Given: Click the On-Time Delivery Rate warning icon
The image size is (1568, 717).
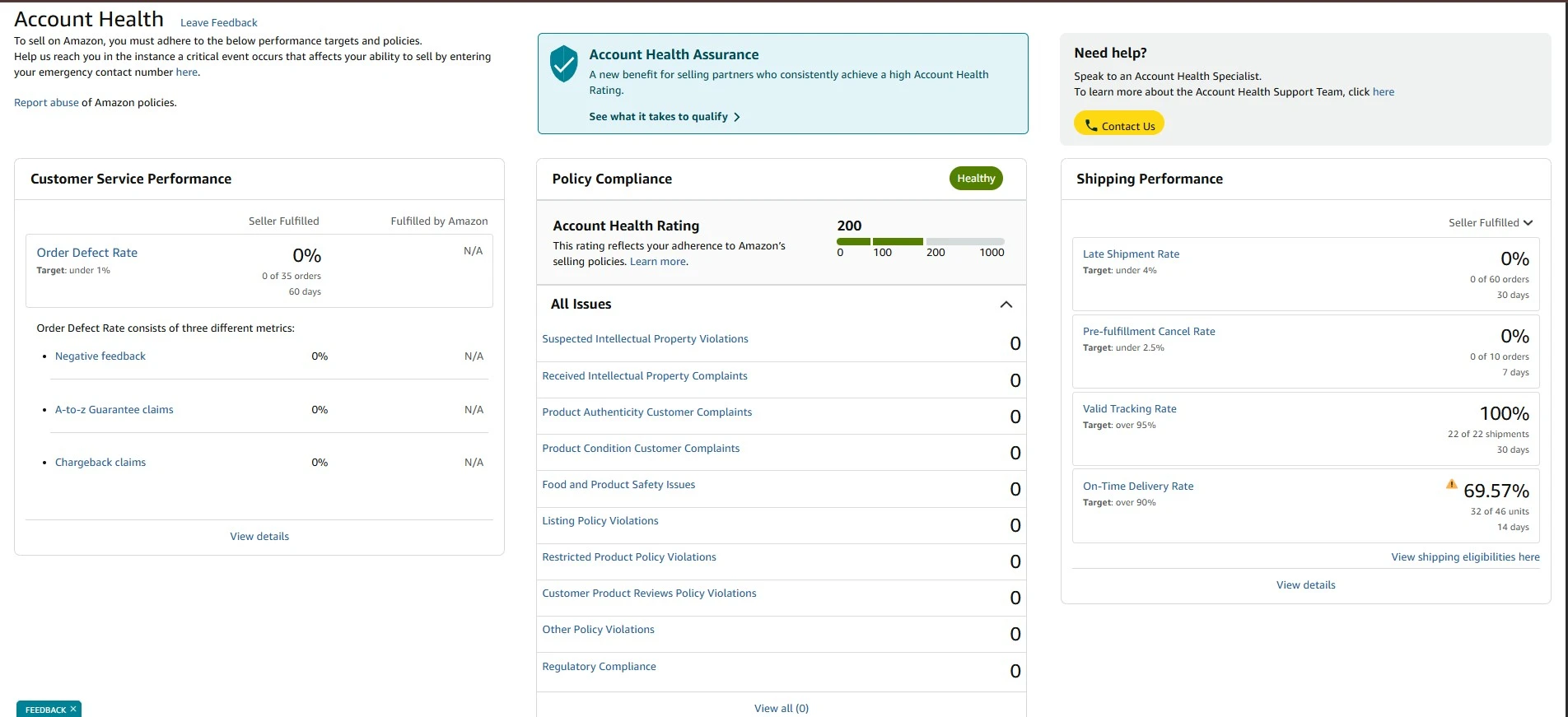Looking at the screenshot, I should click(x=1451, y=484).
